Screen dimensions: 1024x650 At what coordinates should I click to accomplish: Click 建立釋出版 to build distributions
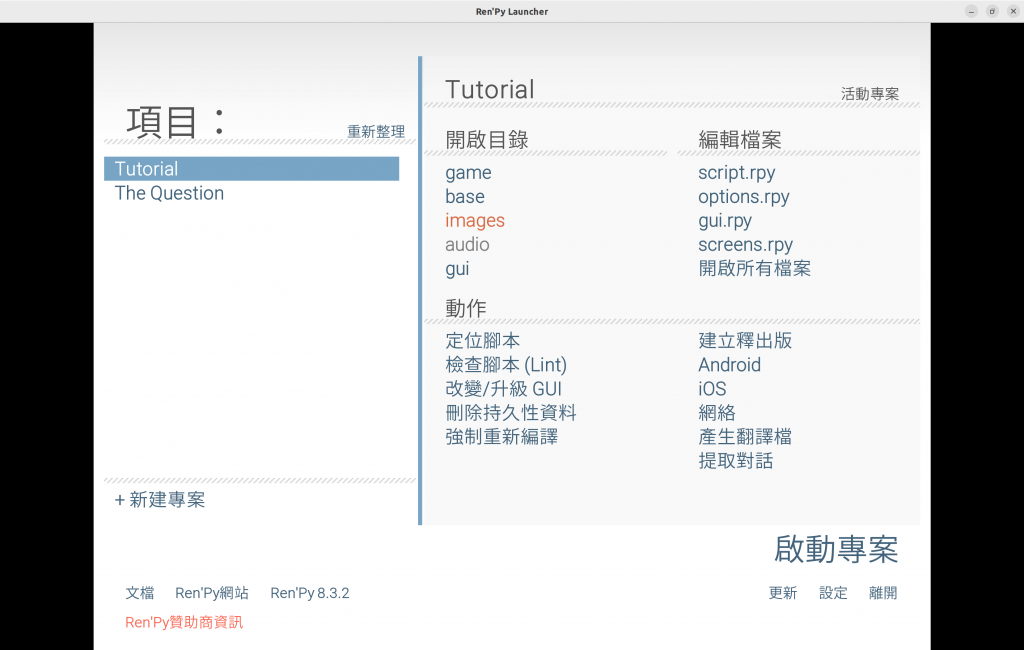(745, 341)
